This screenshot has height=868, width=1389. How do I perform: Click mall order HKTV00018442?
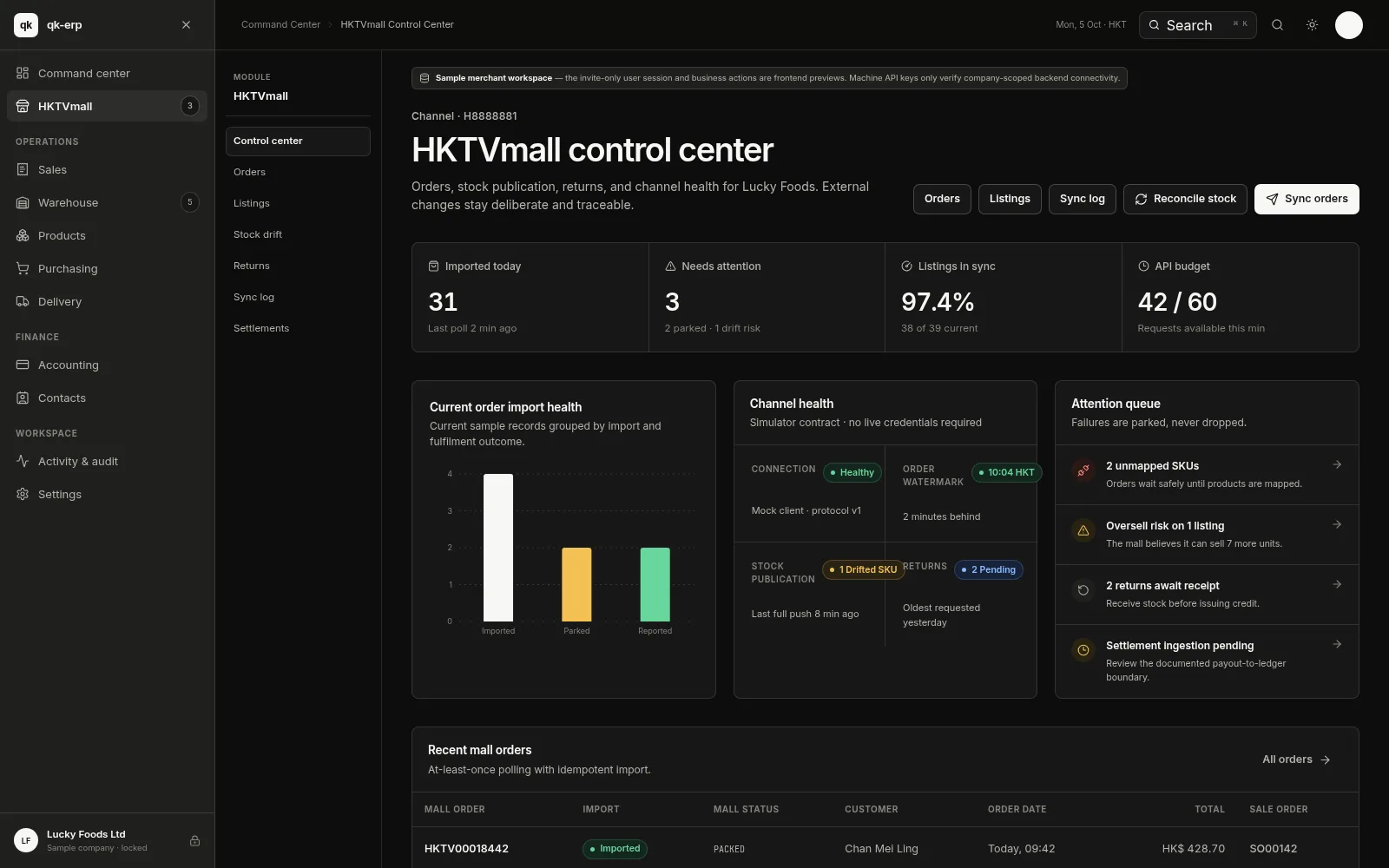click(466, 848)
